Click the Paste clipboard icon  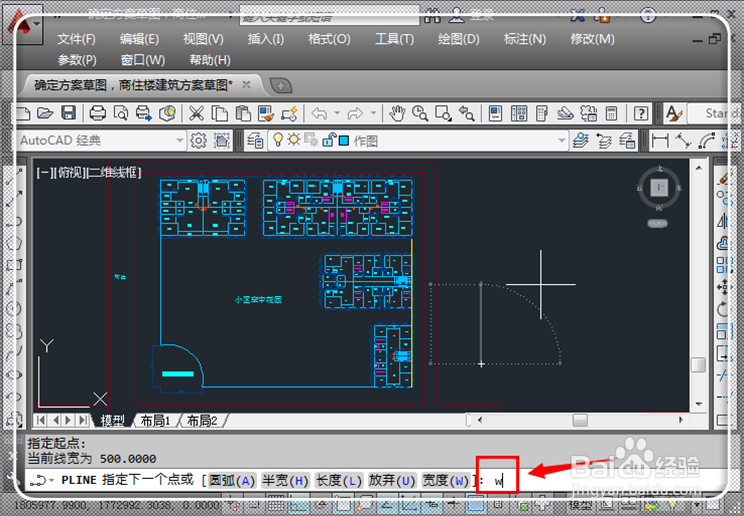(243, 113)
